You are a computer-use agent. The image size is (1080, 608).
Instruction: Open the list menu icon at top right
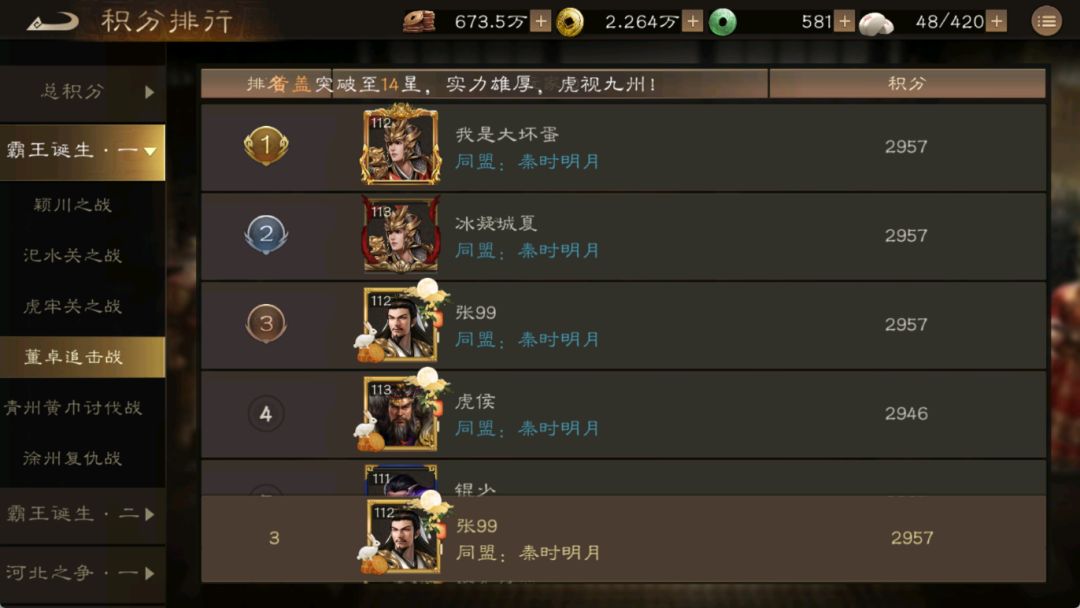1046,22
